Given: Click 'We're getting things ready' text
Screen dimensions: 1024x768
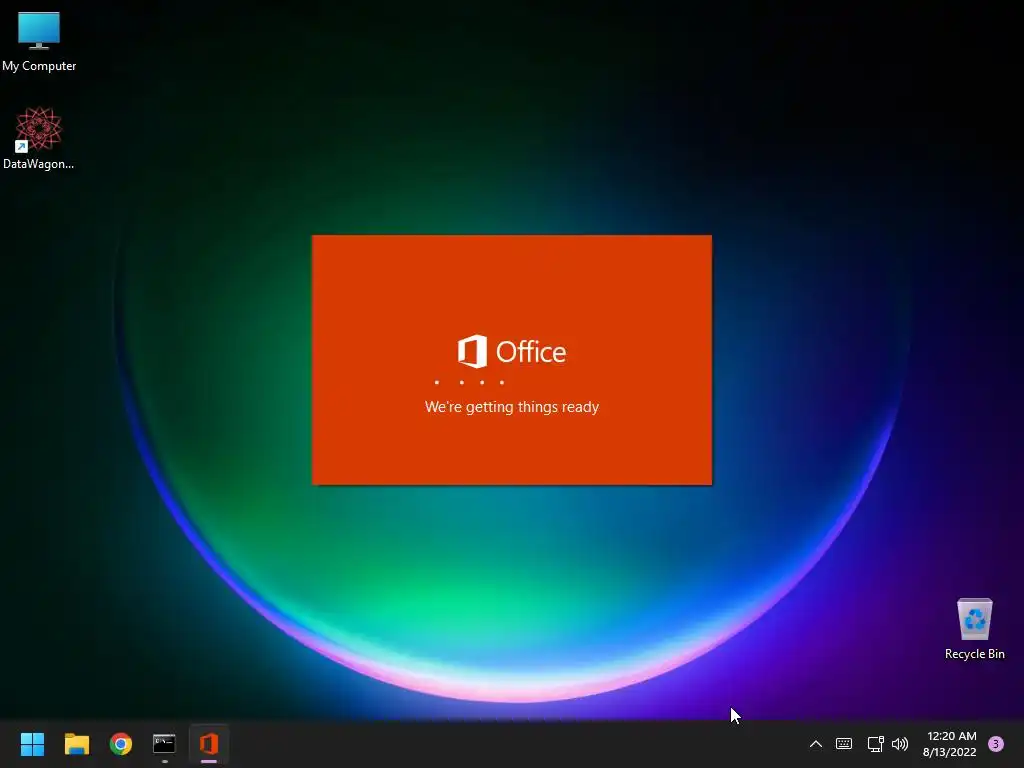Looking at the screenshot, I should [512, 407].
